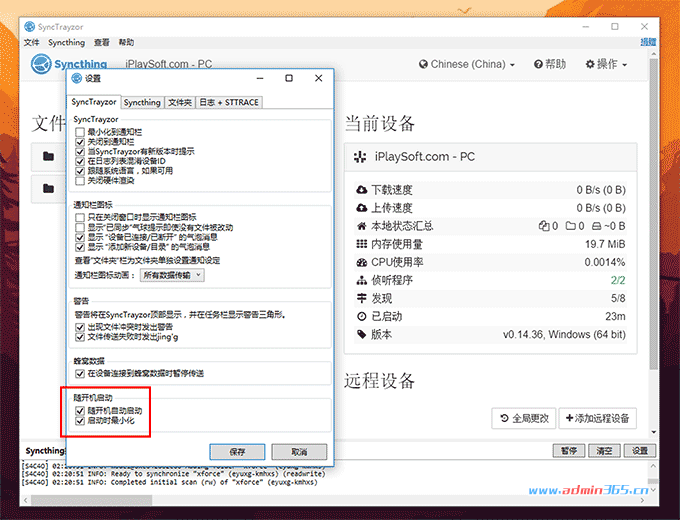Uncheck 出现文件冲突时发出警告
Viewport: 680px width, 520px height.
[x=80, y=327]
